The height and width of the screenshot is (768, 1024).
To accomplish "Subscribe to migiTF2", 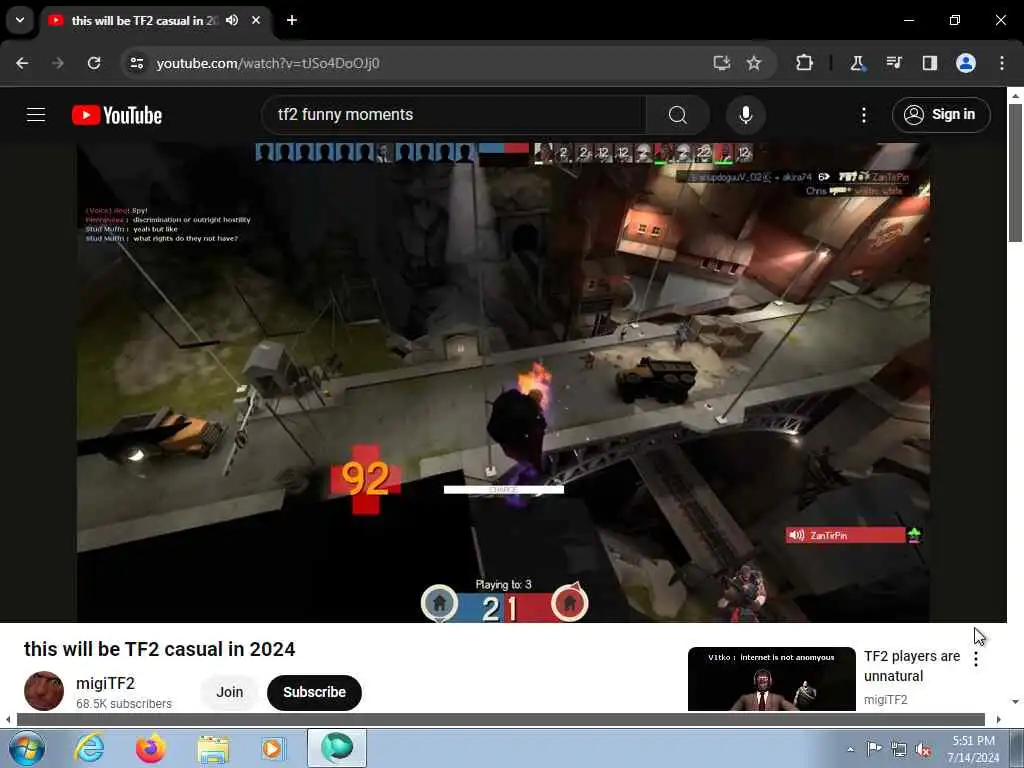I will (x=314, y=692).
